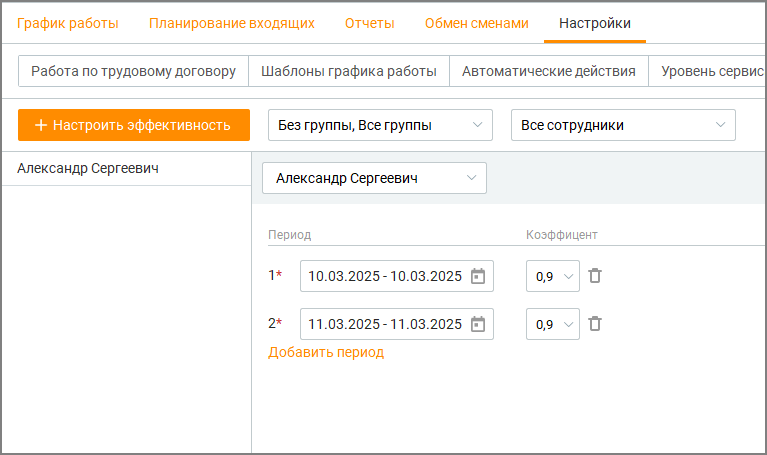The height and width of the screenshot is (455, 767).
Task: Expand the Все сотрудники dropdown
Action: [623, 125]
